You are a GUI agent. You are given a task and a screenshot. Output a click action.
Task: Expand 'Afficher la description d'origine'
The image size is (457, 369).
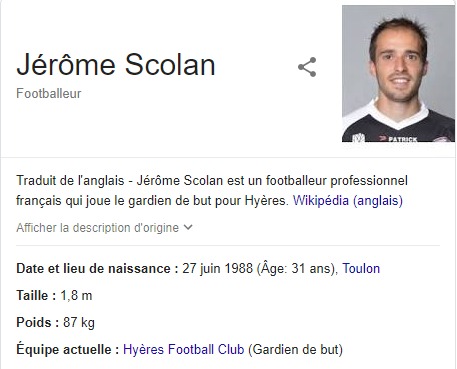click(104, 228)
